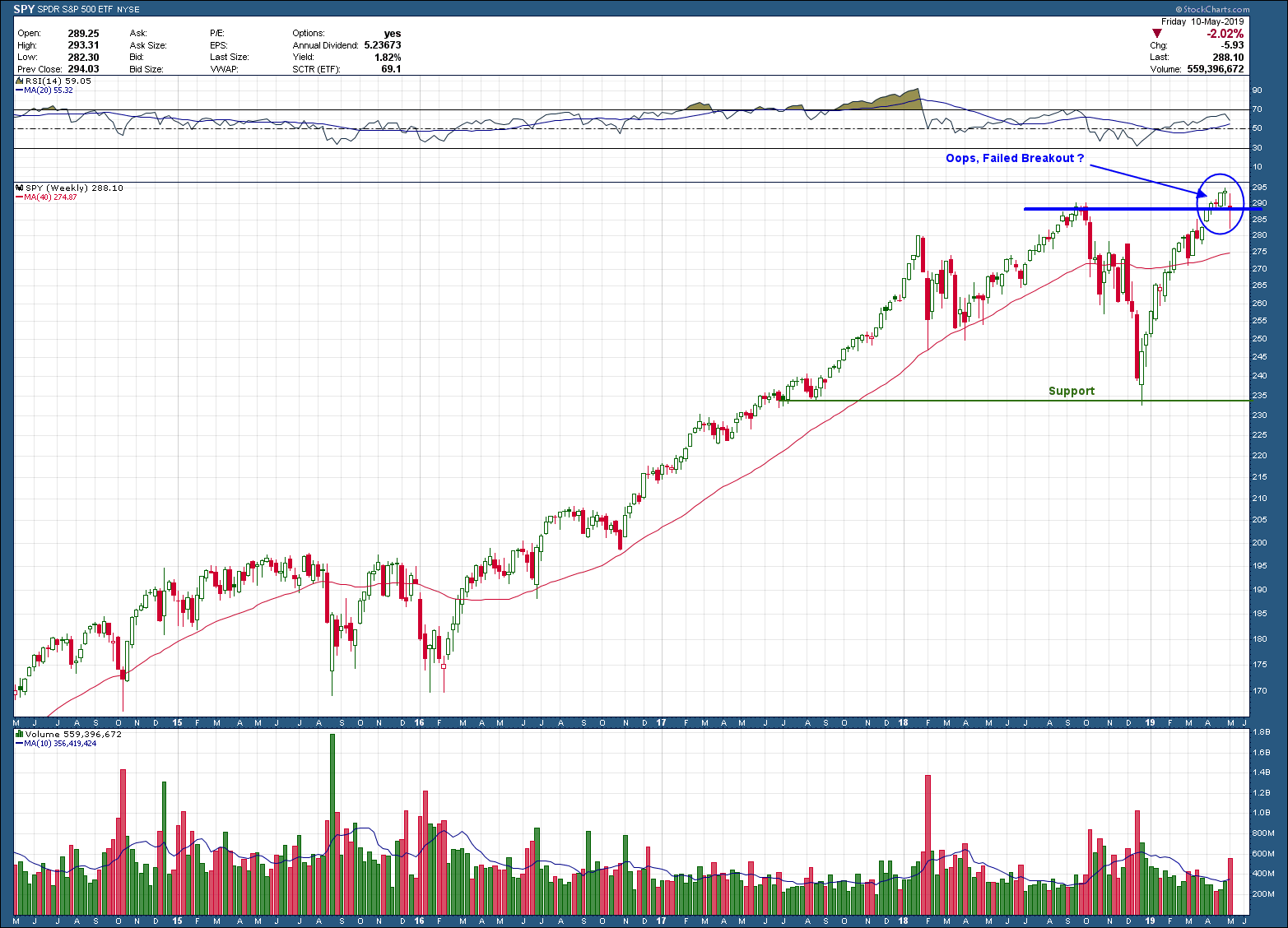
Task: Click the 'RSI(14) 59.05' legend text
Action: click(58, 81)
